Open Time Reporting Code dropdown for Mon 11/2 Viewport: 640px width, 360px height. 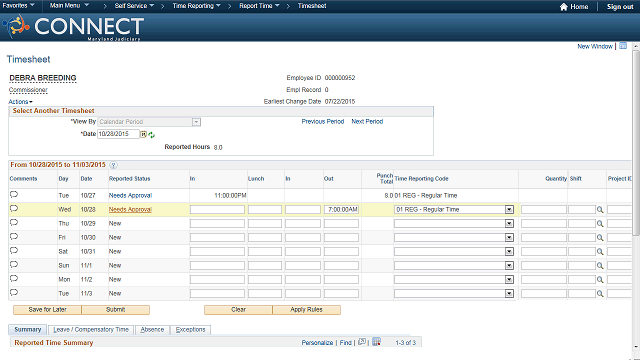point(509,280)
